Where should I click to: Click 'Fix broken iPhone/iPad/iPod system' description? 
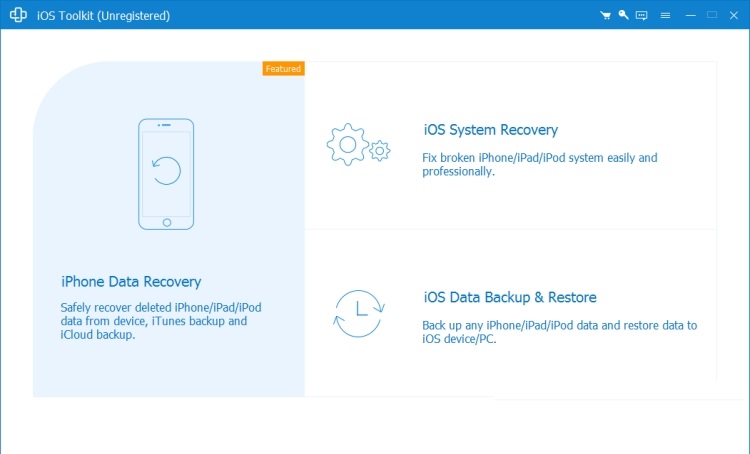(540, 165)
